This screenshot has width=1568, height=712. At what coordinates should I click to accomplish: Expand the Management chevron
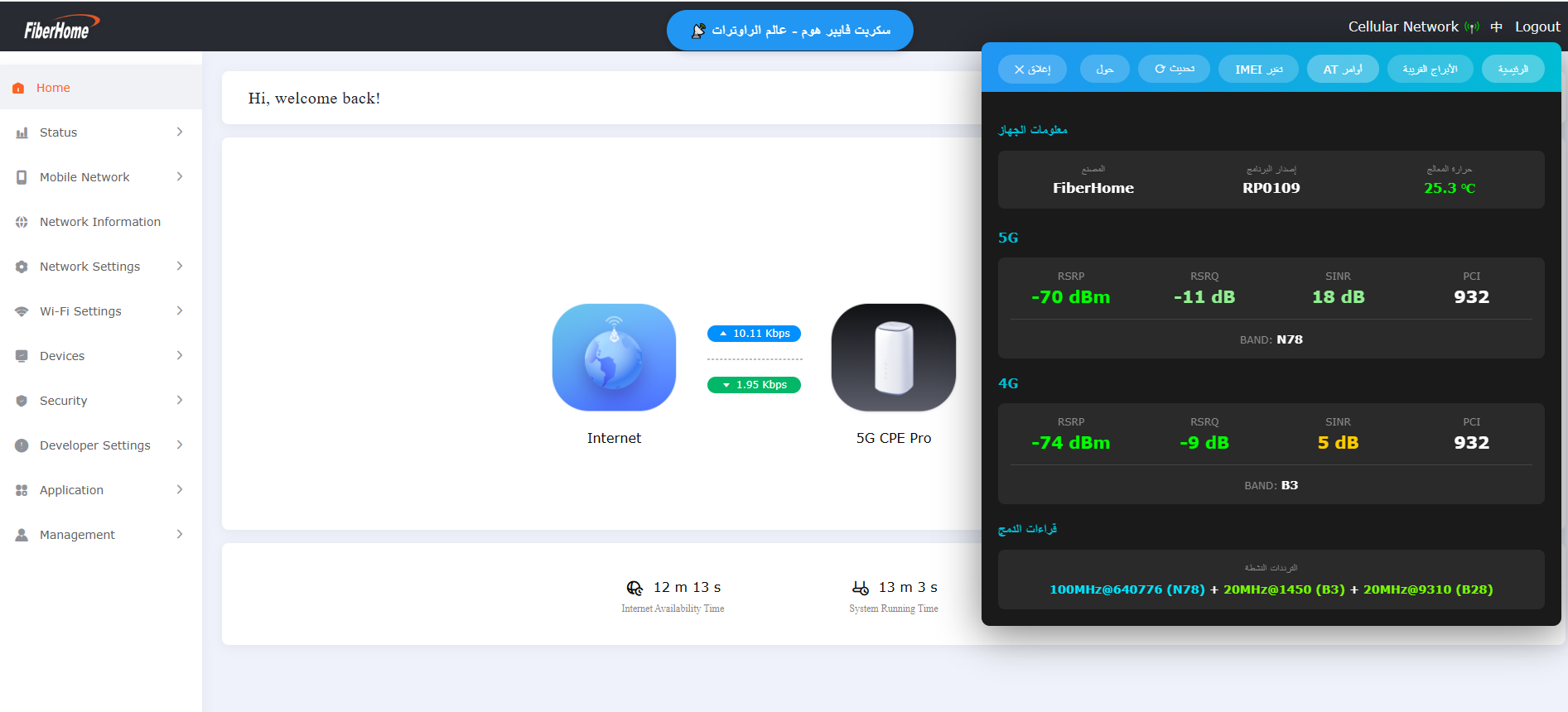180,535
